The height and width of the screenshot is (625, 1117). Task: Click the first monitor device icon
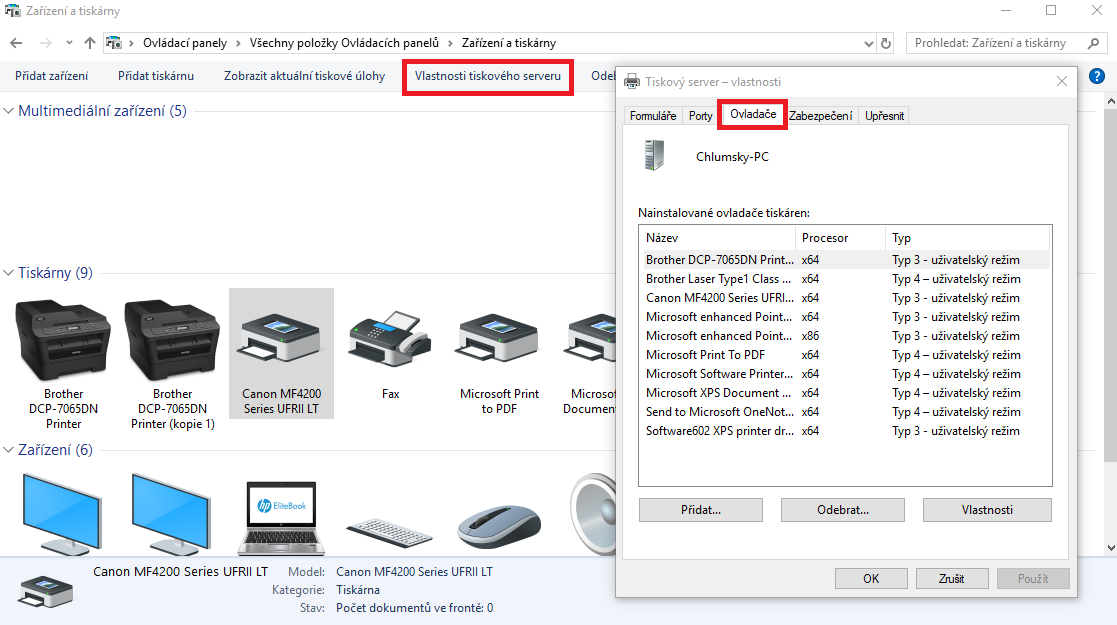click(x=63, y=515)
